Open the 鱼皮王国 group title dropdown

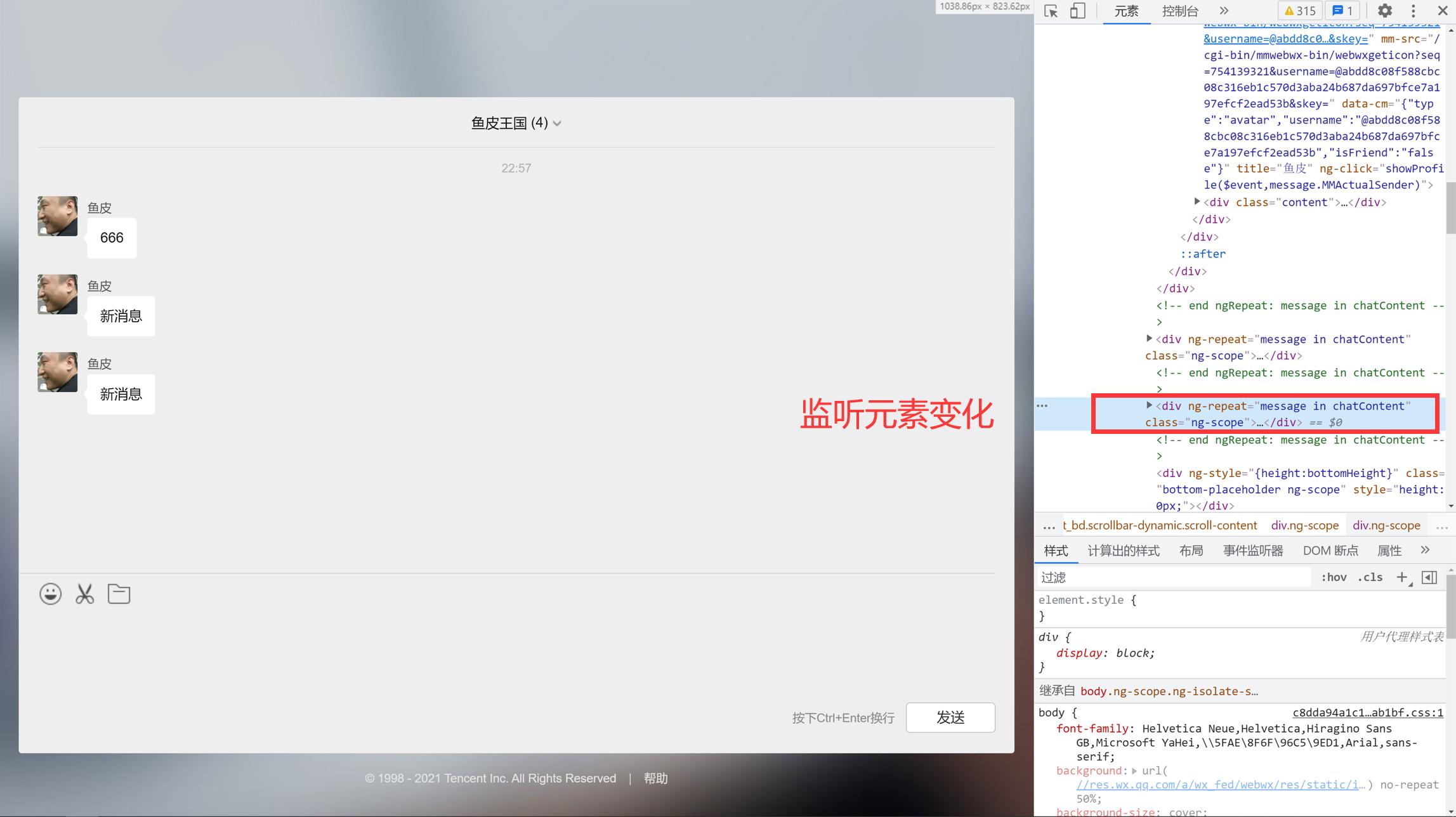(557, 124)
